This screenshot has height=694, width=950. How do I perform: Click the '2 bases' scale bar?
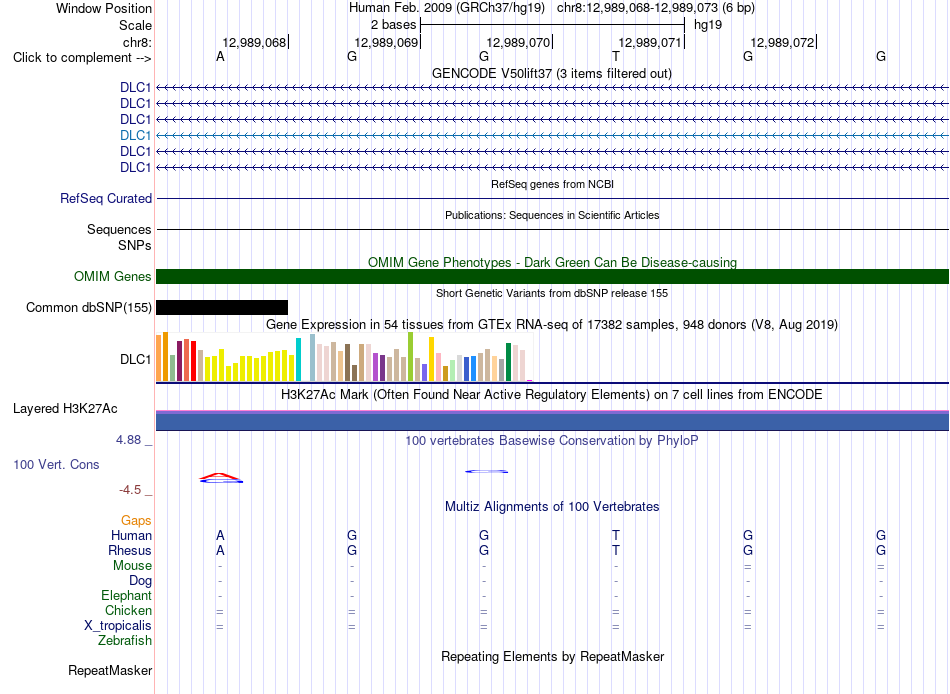[x=552, y=25]
